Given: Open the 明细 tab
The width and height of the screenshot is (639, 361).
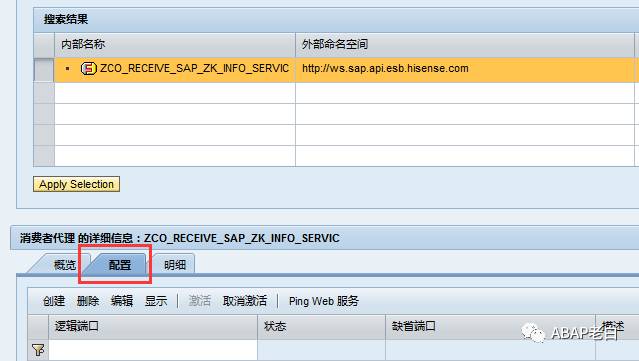Looking at the screenshot, I should click(x=174, y=265).
